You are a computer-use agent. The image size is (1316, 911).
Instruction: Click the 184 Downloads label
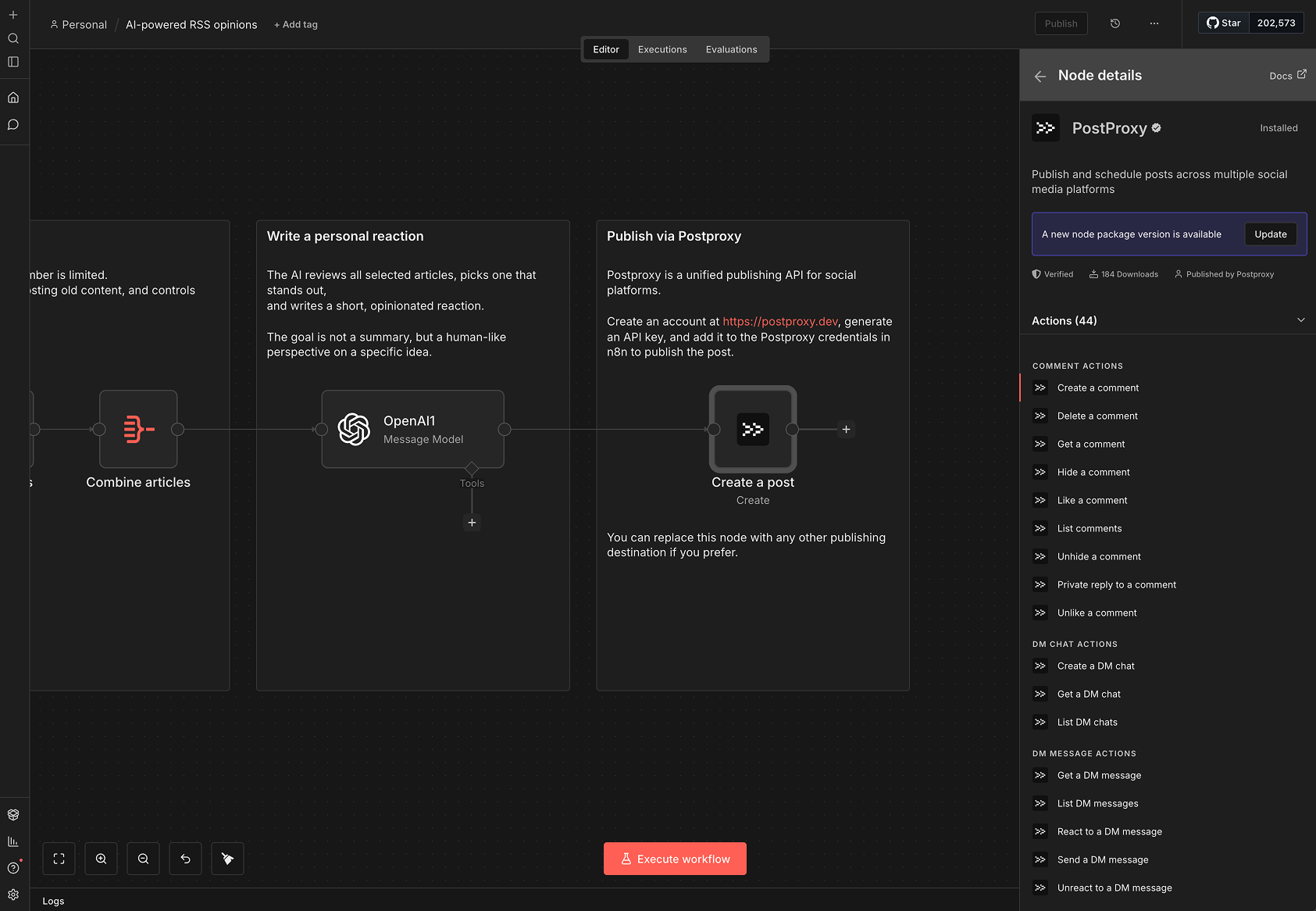click(1124, 274)
